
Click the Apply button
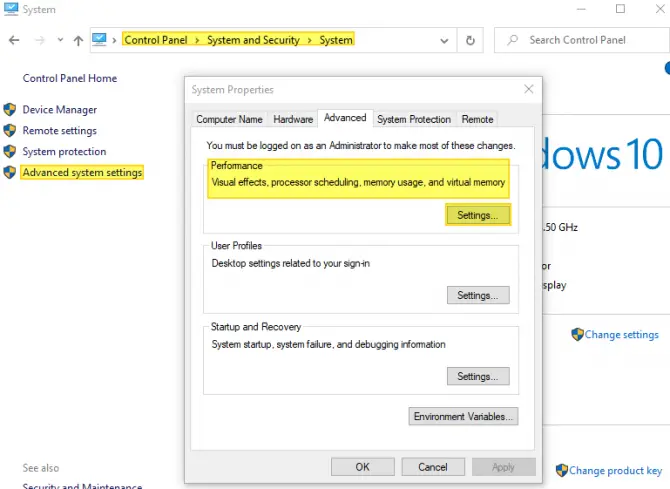(x=503, y=467)
